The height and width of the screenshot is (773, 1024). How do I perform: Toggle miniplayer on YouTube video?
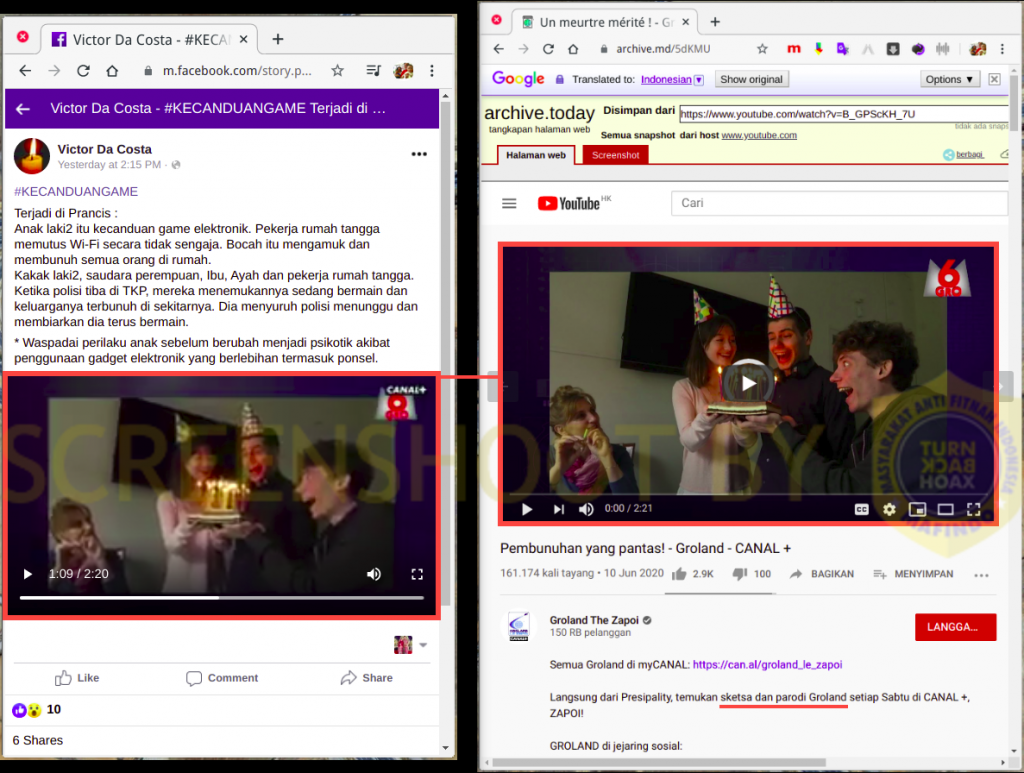(x=917, y=509)
